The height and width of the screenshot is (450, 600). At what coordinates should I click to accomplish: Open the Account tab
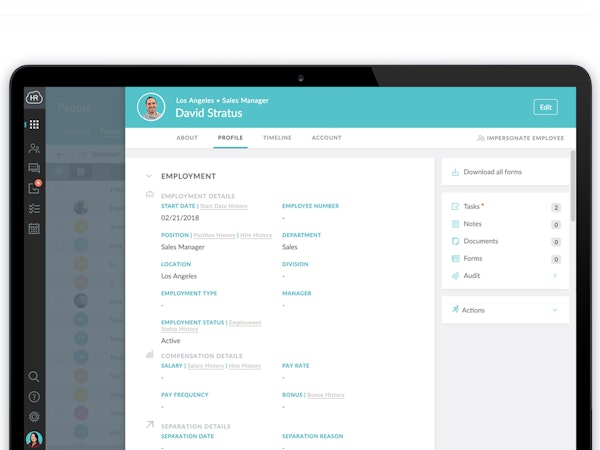coord(326,138)
